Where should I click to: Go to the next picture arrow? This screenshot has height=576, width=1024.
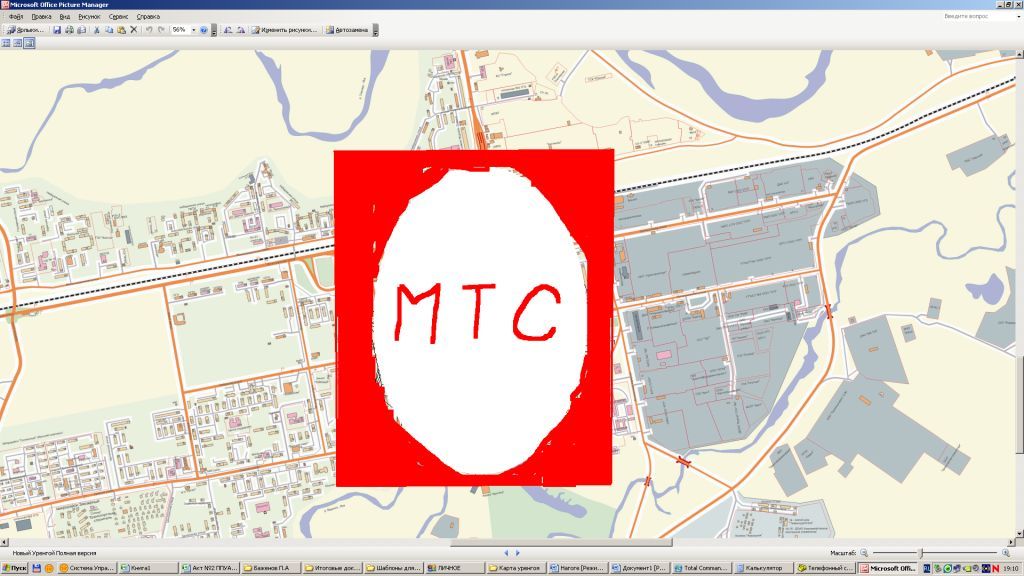[x=518, y=553]
